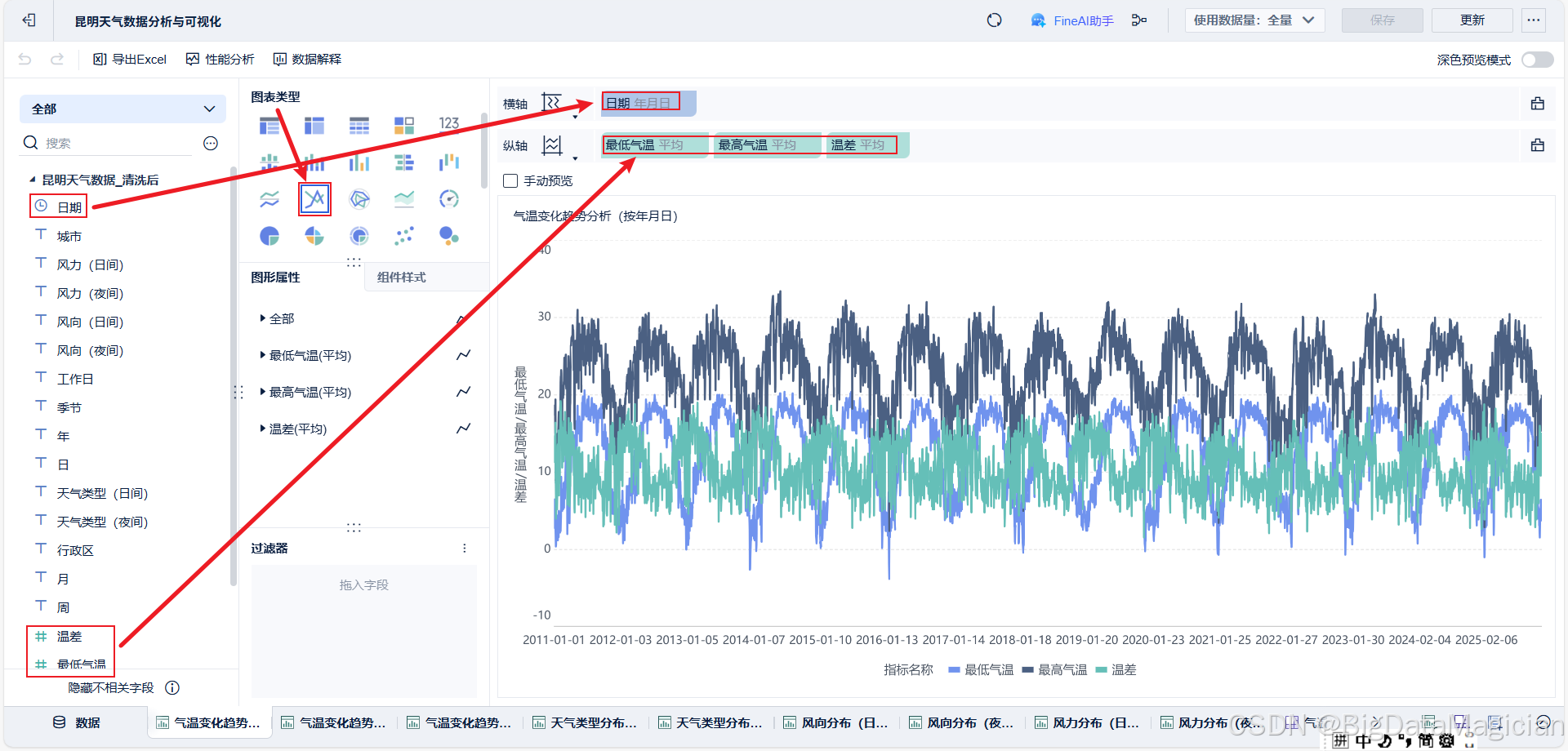Open the data flow icon next to FineAI助手
The image size is (1568, 751).
tap(1139, 20)
